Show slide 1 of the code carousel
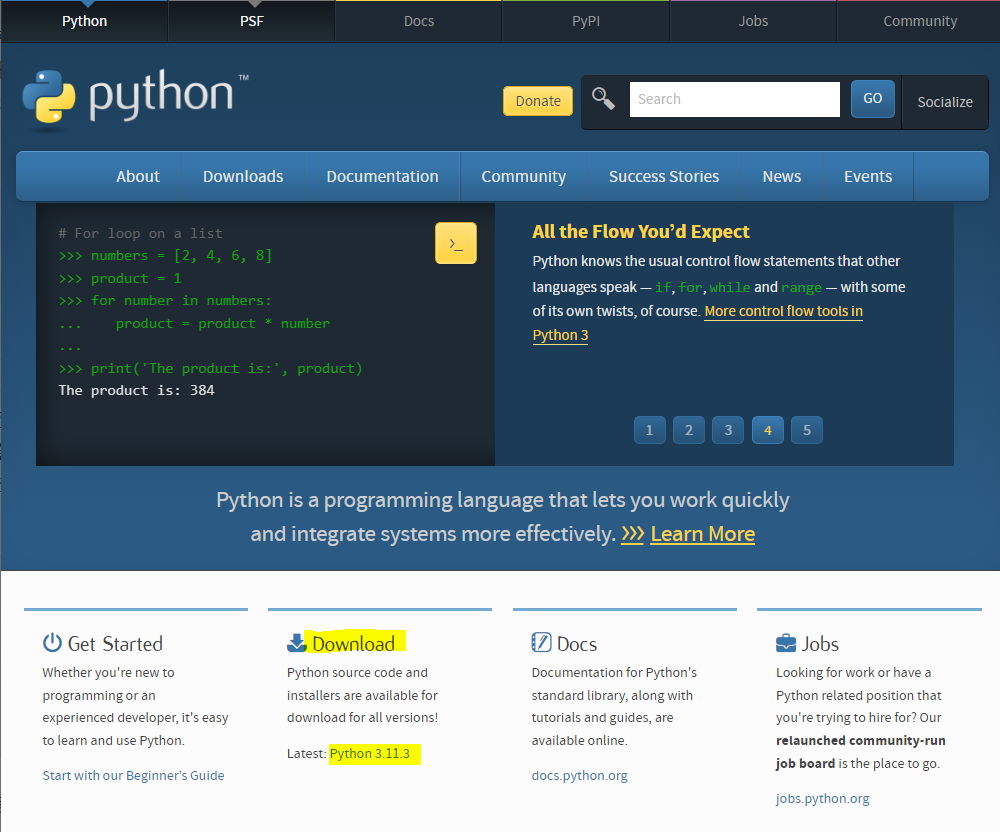The height and width of the screenshot is (832, 1000). pos(649,430)
